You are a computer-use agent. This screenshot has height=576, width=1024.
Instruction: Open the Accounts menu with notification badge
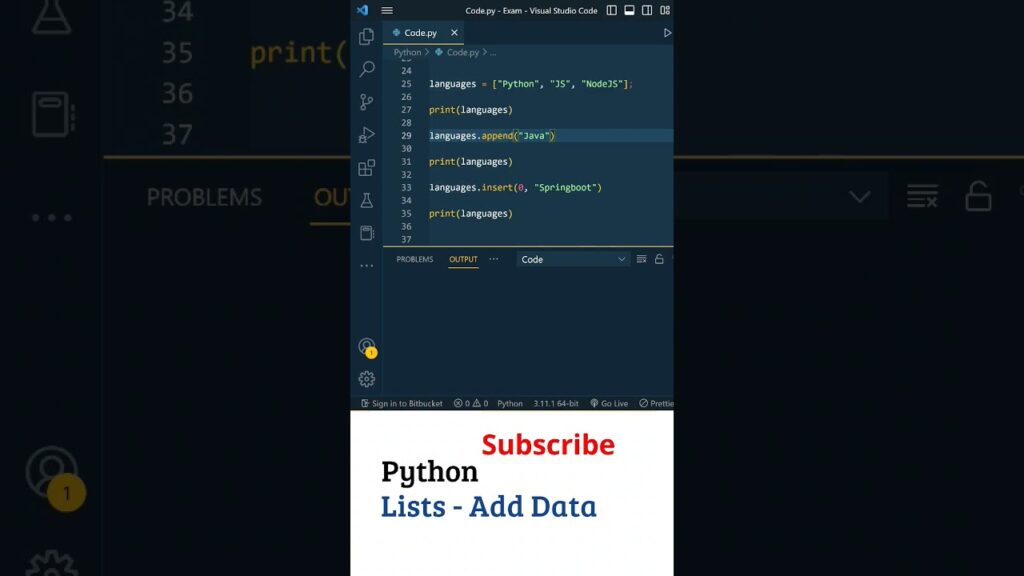pos(367,347)
